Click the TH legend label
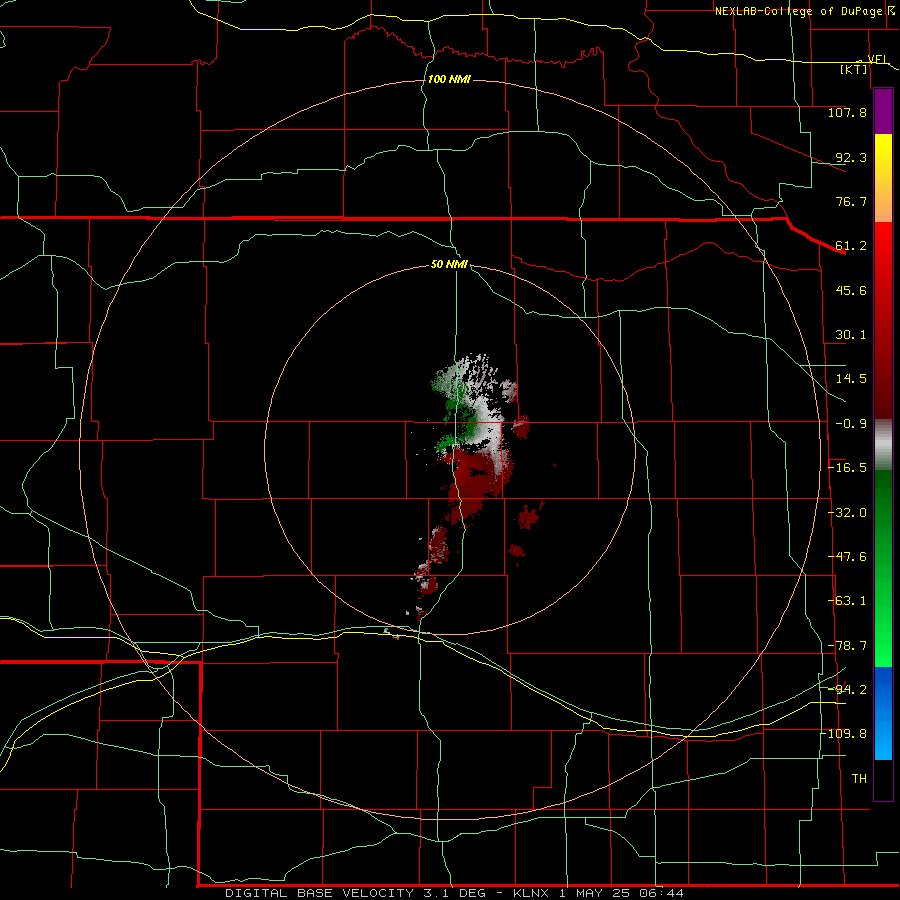The height and width of the screenshot is (900, 900). (x=859, y=778)
